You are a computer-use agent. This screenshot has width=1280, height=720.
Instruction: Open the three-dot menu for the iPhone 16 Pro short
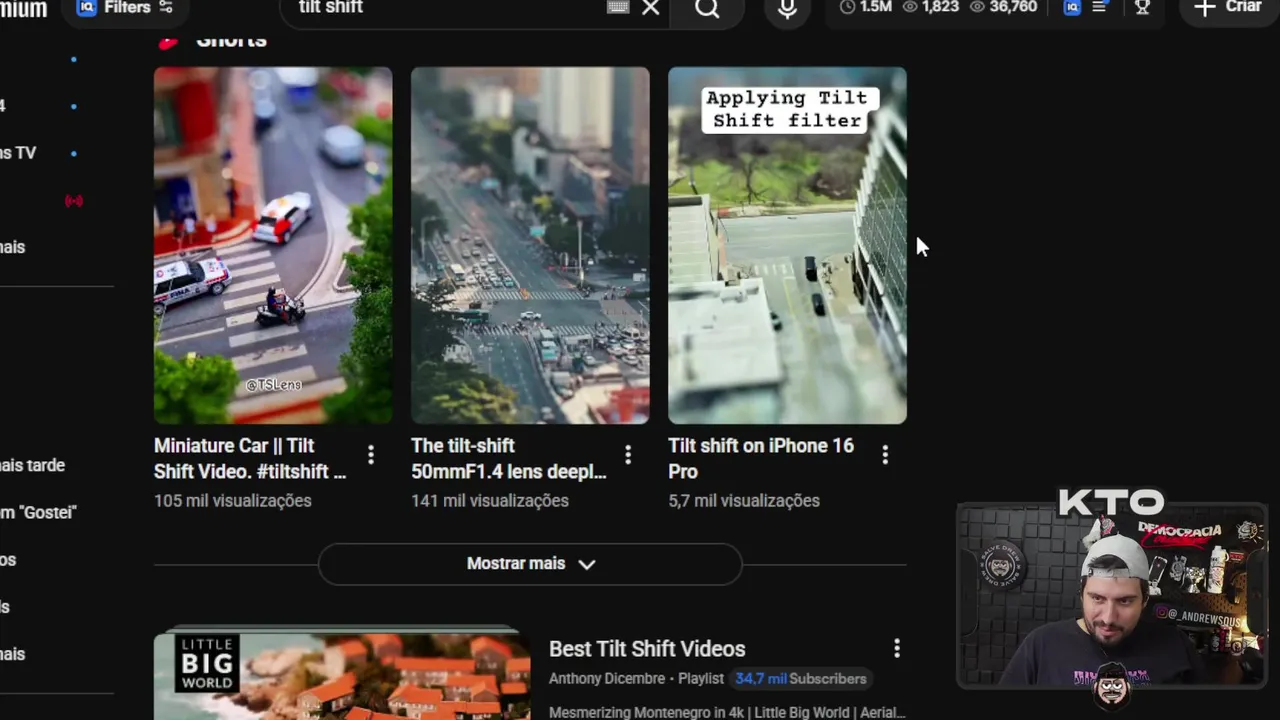click(885, 455)
